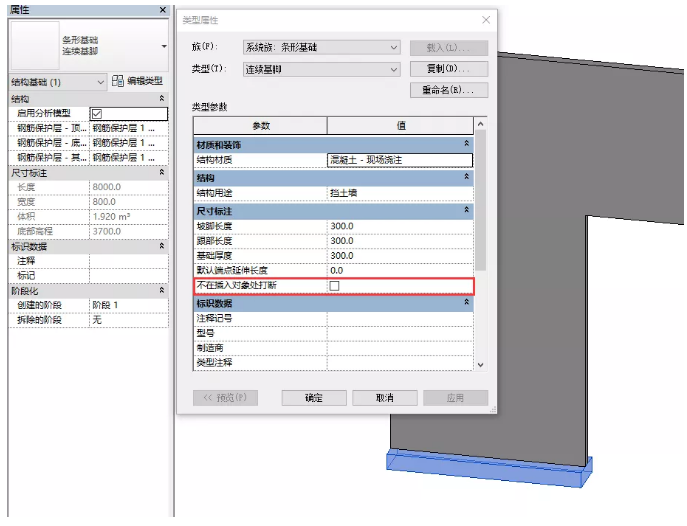Image resolution: width=687 pixels, height=526 pixels.
Task: Collapse 尺寸标注 section in type parameters
Action: pos(467,210)
